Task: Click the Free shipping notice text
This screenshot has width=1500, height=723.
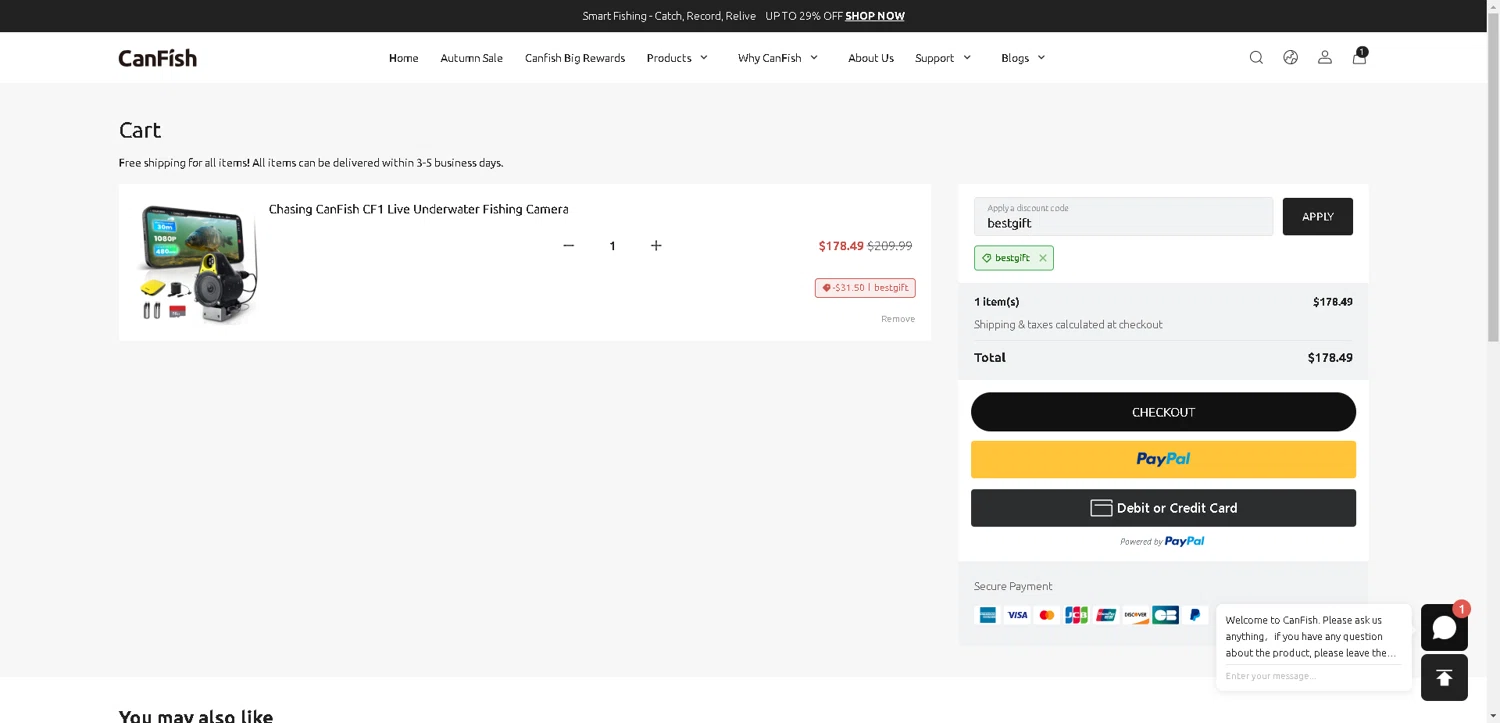Action: click(311, 162)
